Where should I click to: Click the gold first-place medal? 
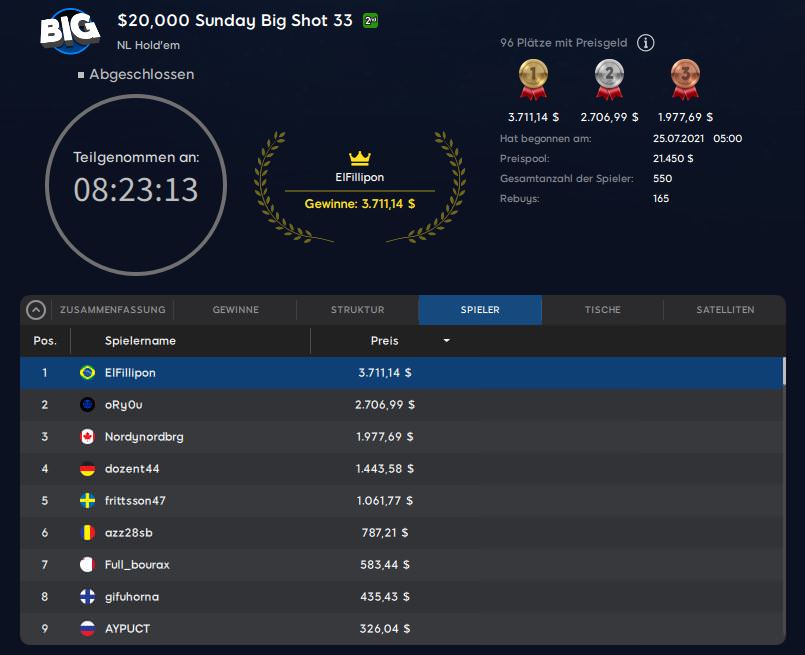pos(532,78)
